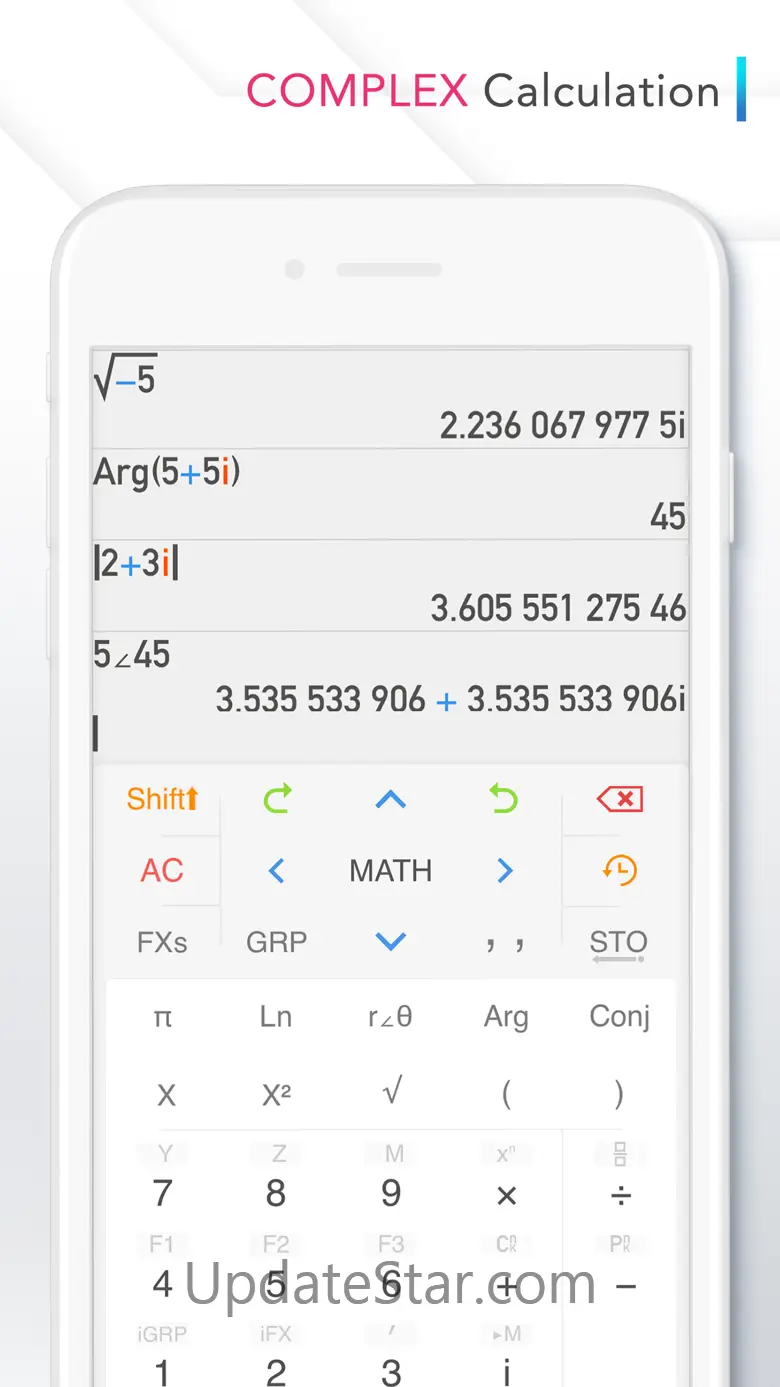Tap the digit 2 key

[276, 1372]
